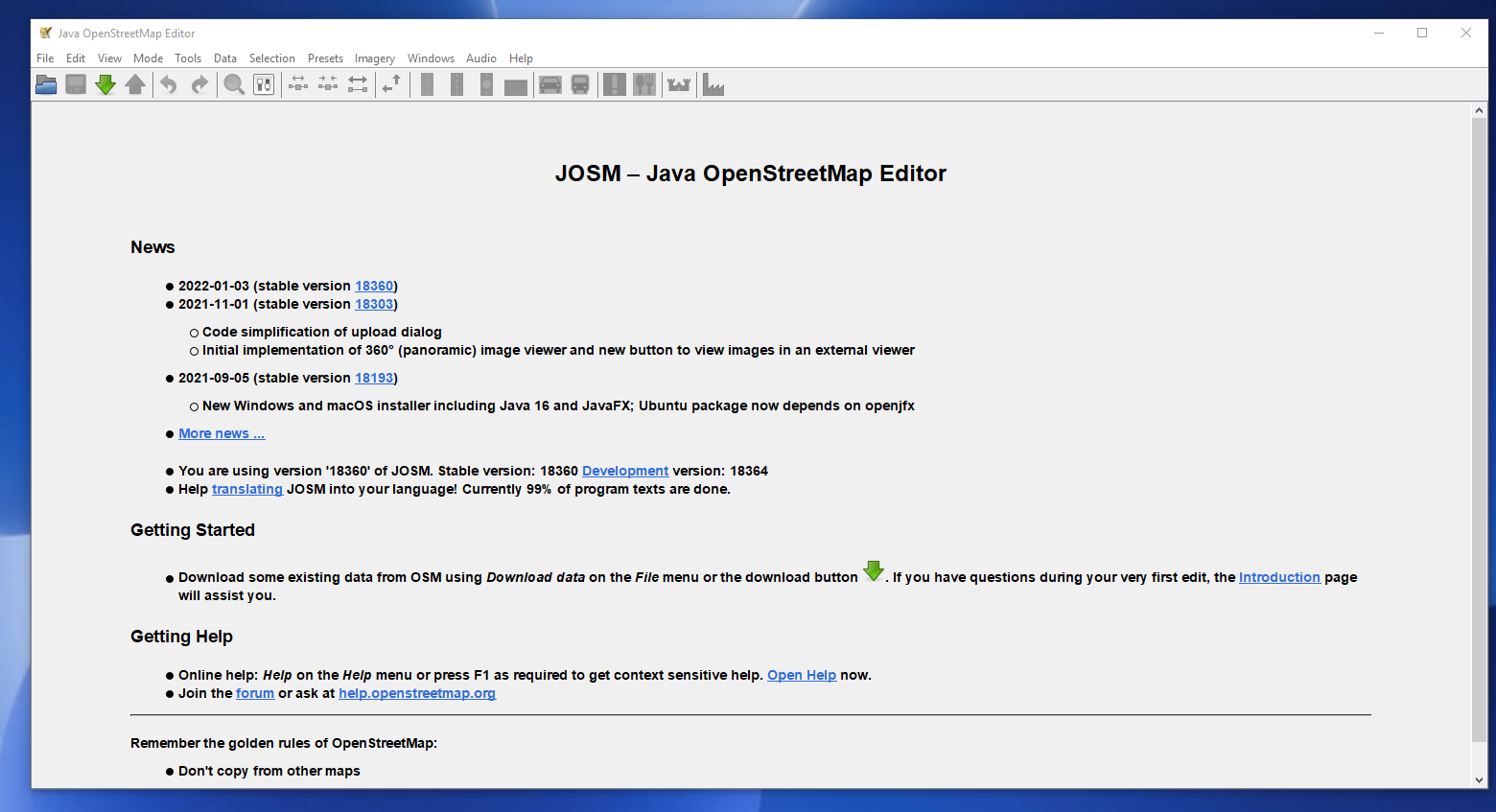Open the Windows menu
This screenshot has height=812, width=1496.
tap(431, 58)
